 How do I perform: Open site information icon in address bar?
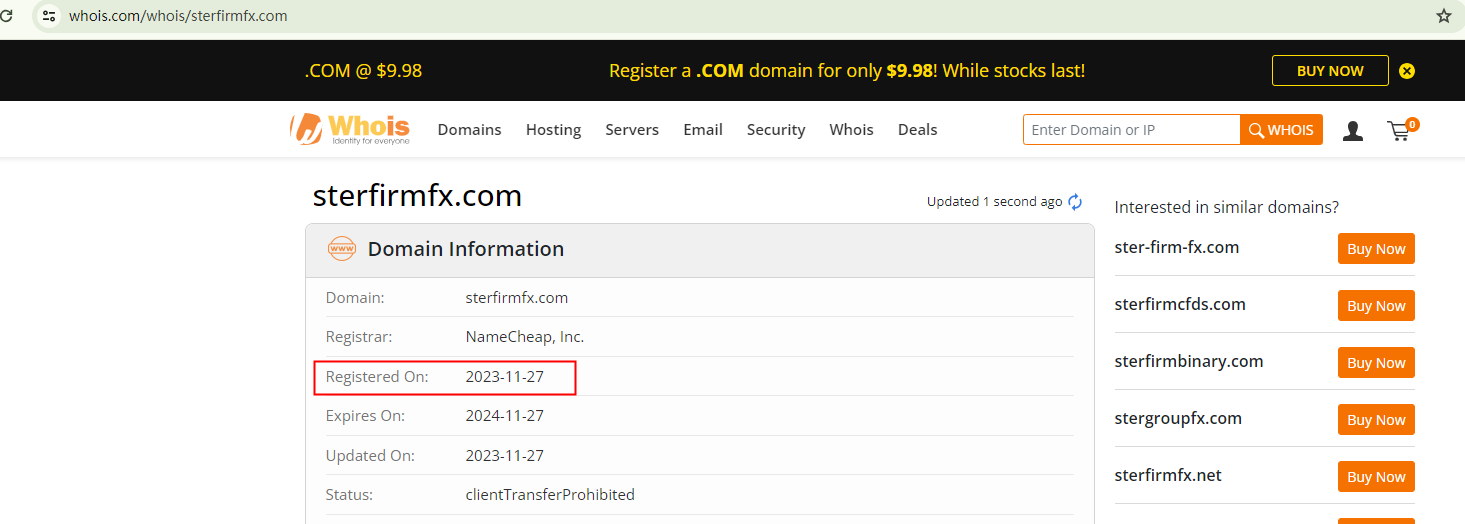tap(49, 16)
